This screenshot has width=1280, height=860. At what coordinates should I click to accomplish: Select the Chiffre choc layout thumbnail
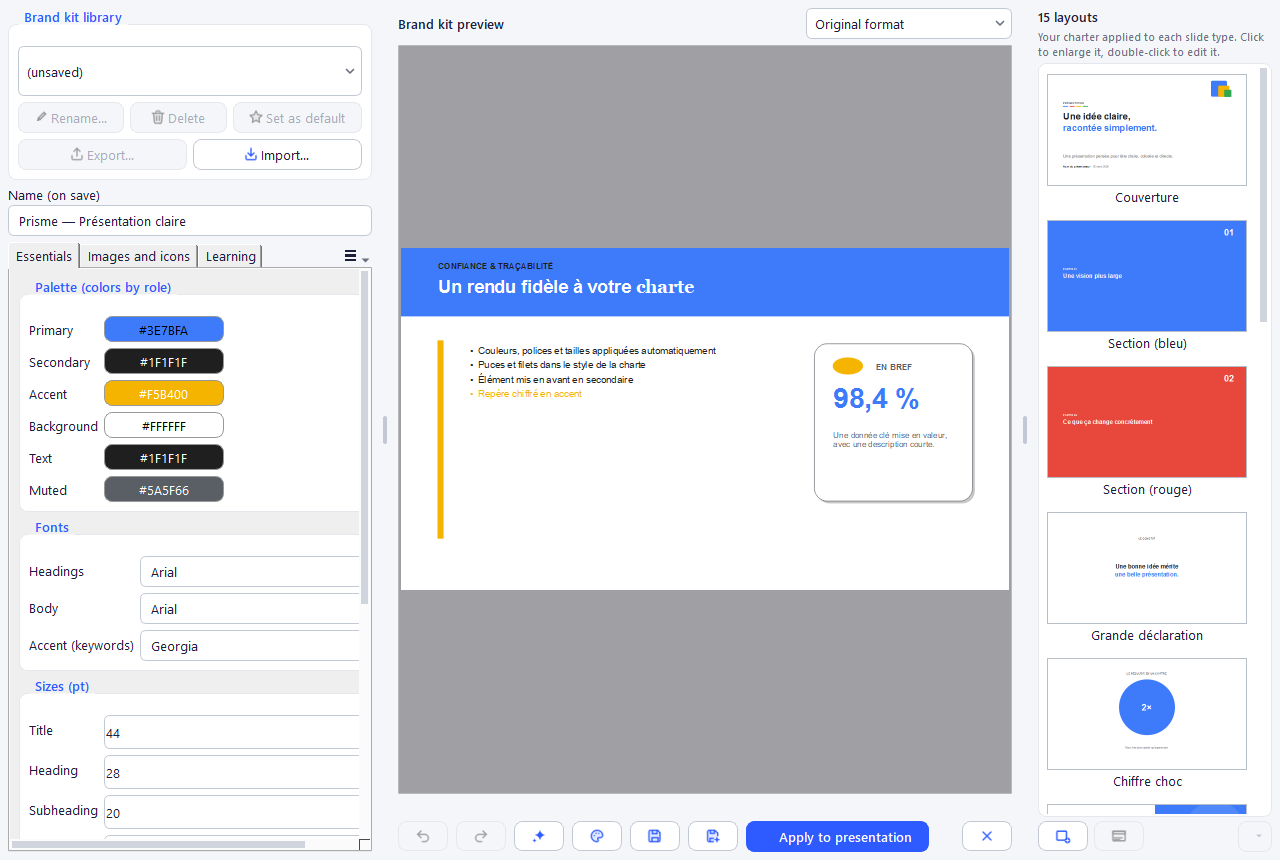pos(1147,714)
